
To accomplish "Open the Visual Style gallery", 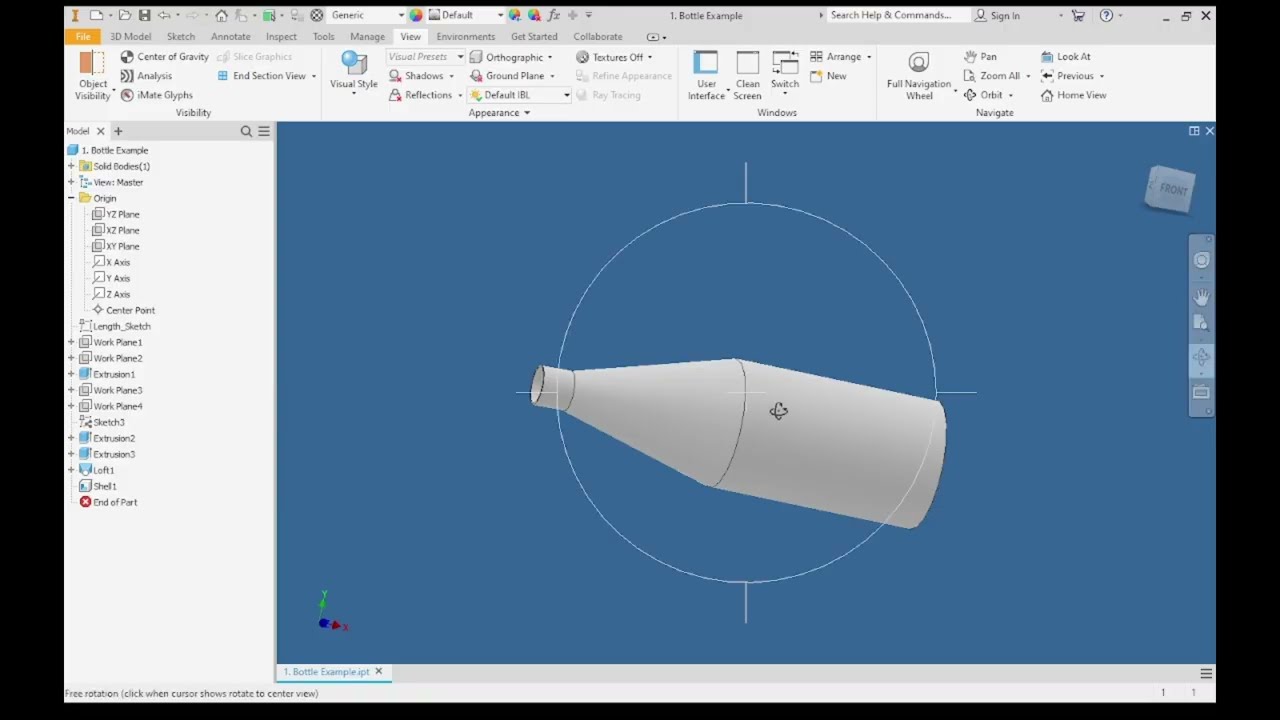I will (354, 72).
